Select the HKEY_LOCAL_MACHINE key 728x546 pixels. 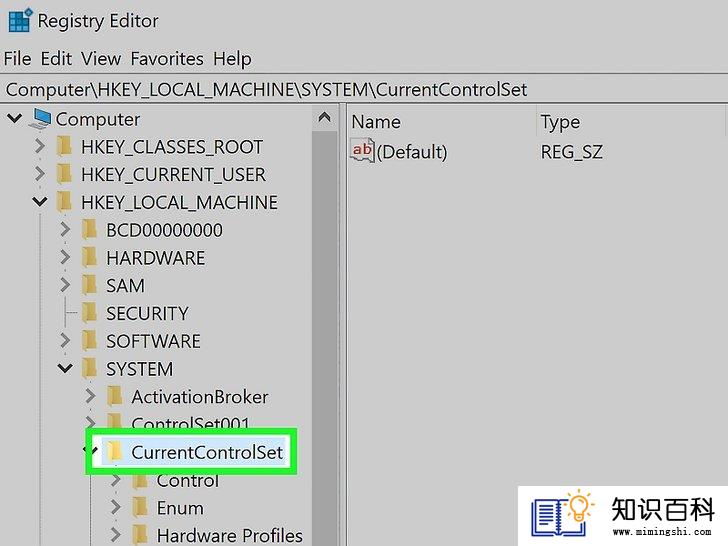click(x=179, y=203)
